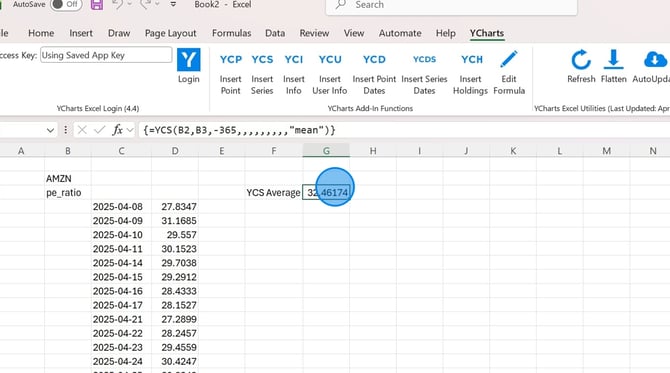Open the Automate tab
670x373 pixels.
coord(400,33)
